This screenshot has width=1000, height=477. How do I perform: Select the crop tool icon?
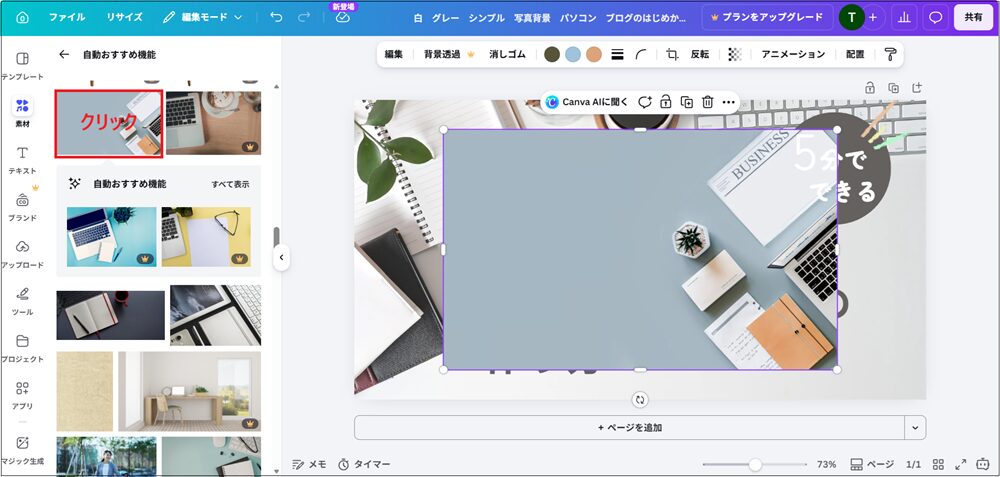click(x=672, y=55)
